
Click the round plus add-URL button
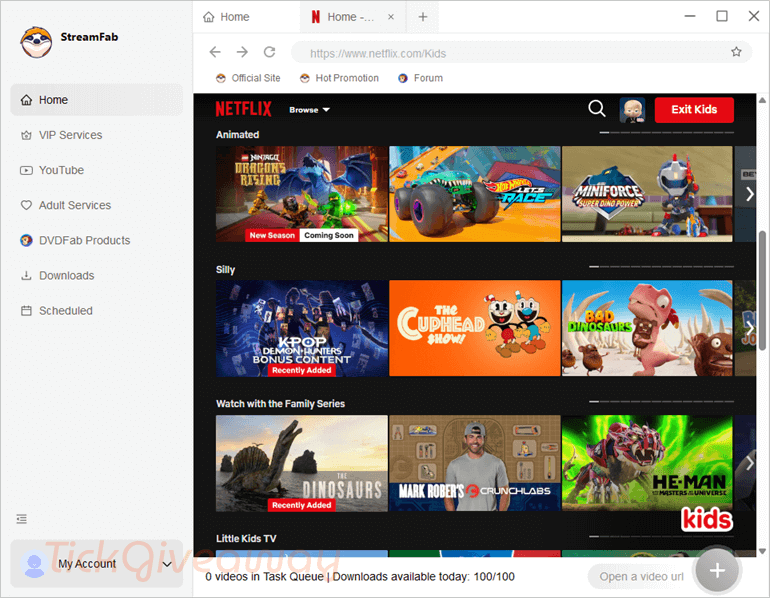717,570
